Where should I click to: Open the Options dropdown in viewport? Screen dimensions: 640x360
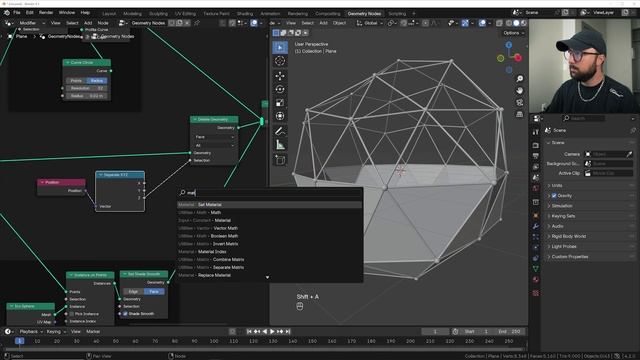coord(513,33)
